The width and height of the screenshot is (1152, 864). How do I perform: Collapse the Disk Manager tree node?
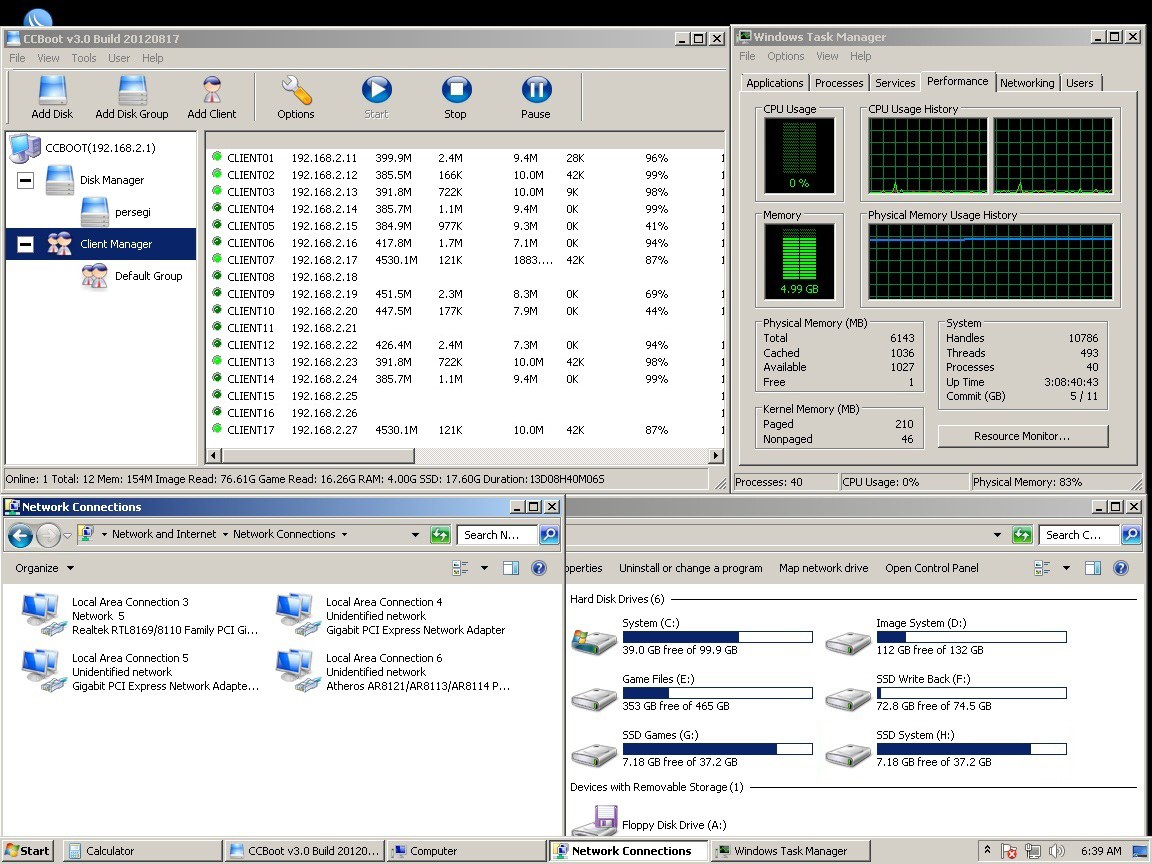click(x=25, y=180)
